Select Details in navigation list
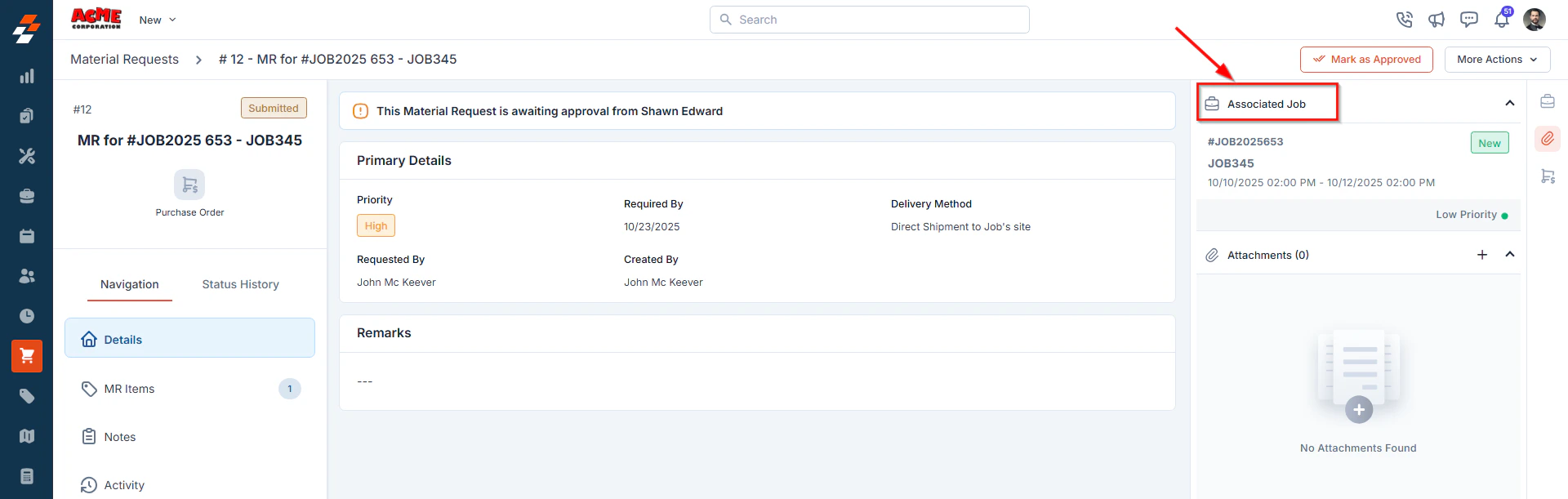Screen dimensions: 1568x499 [189, 338]
